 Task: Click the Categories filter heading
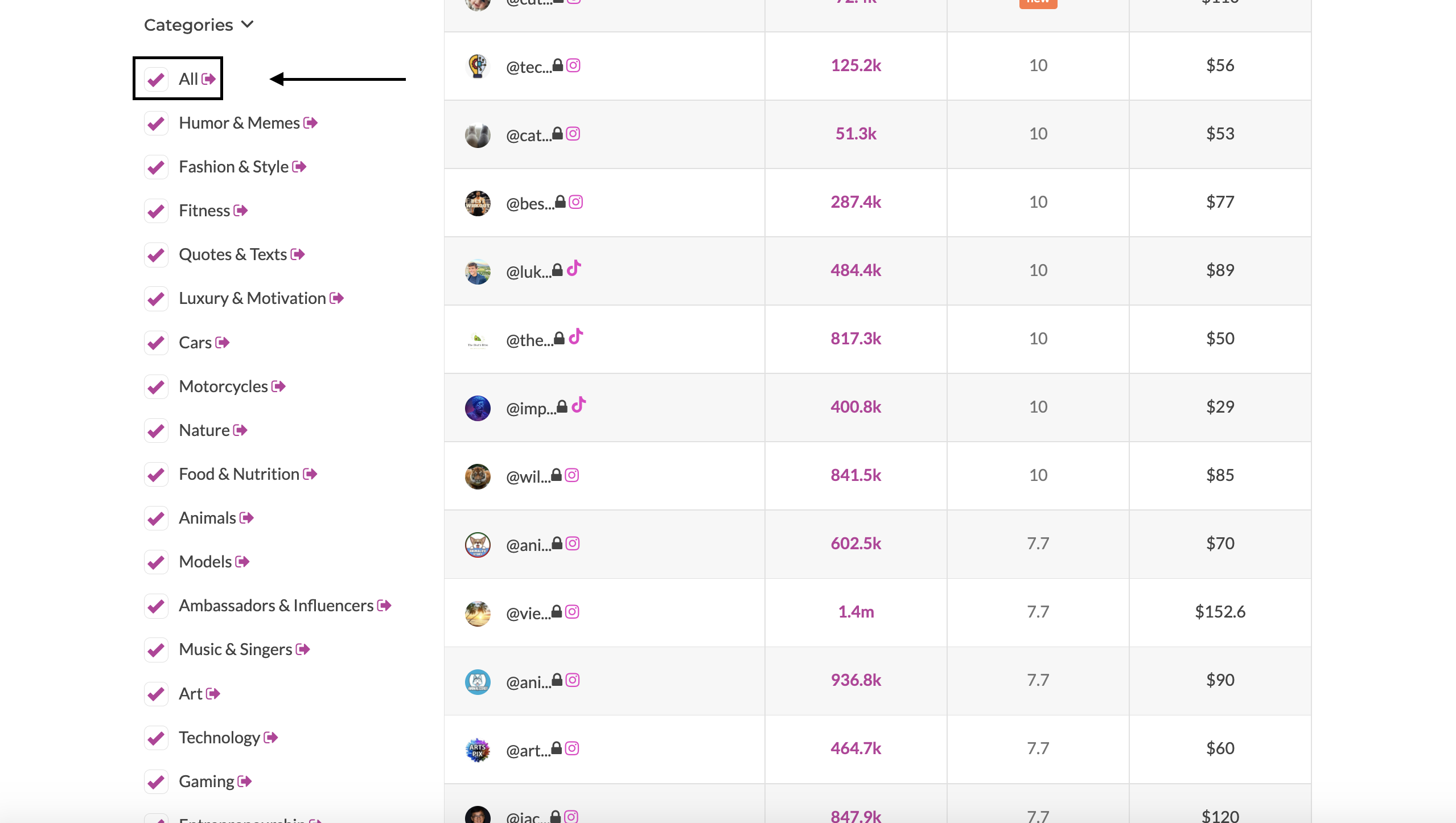click(188, 25)
